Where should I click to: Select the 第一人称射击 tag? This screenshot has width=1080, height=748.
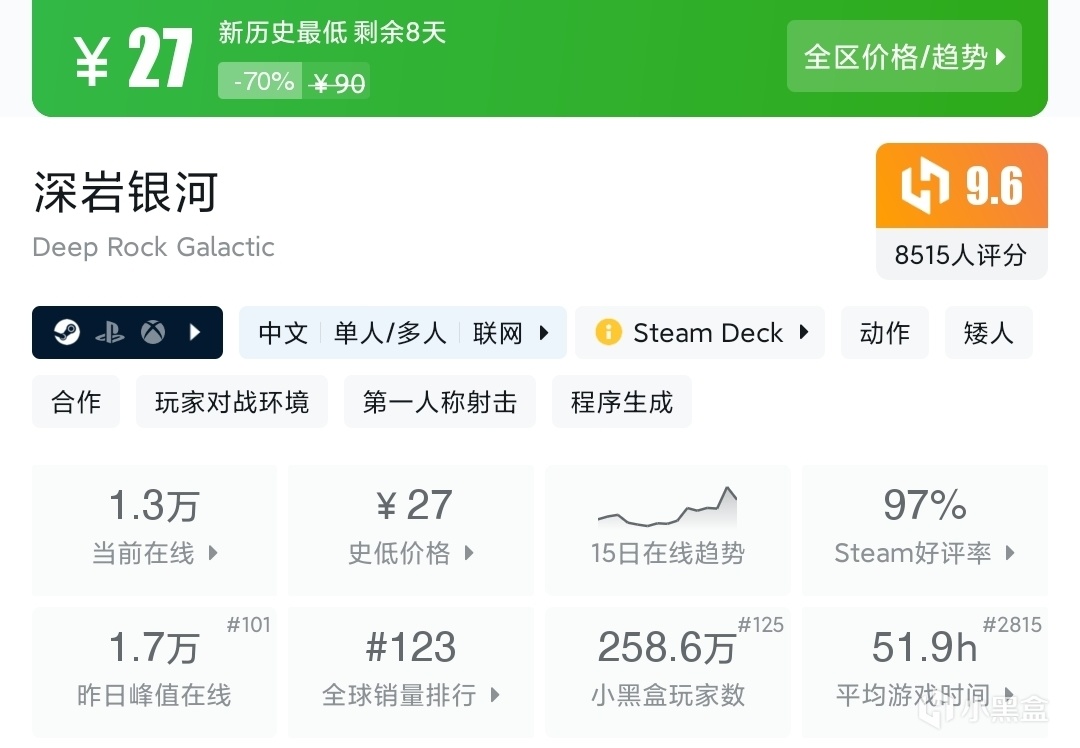click(x=440, y=402)
